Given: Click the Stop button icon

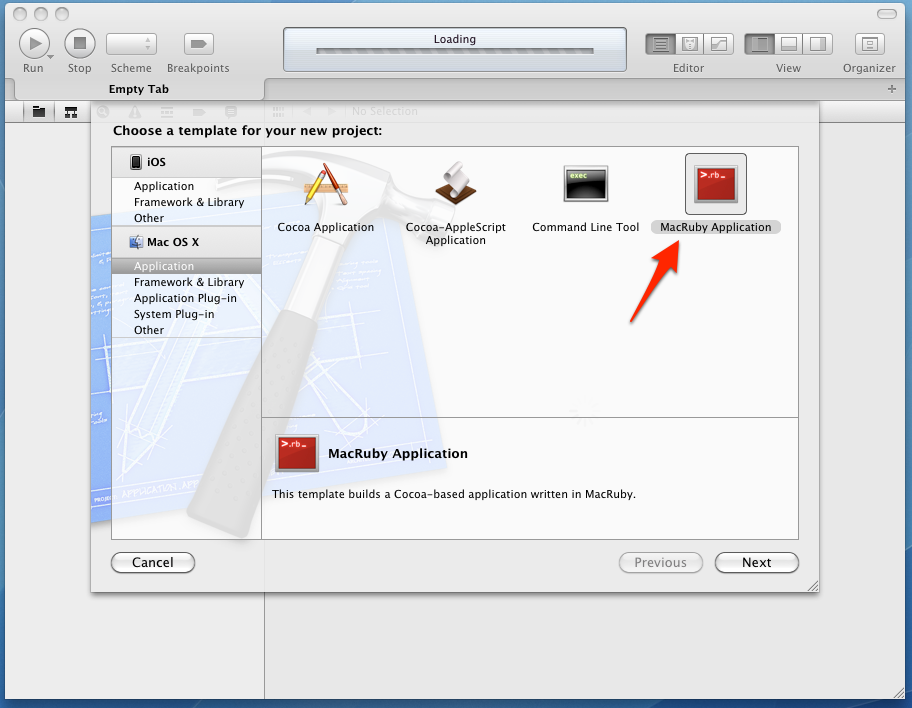Looking at the screenshot, I should [x=80, y=44].
